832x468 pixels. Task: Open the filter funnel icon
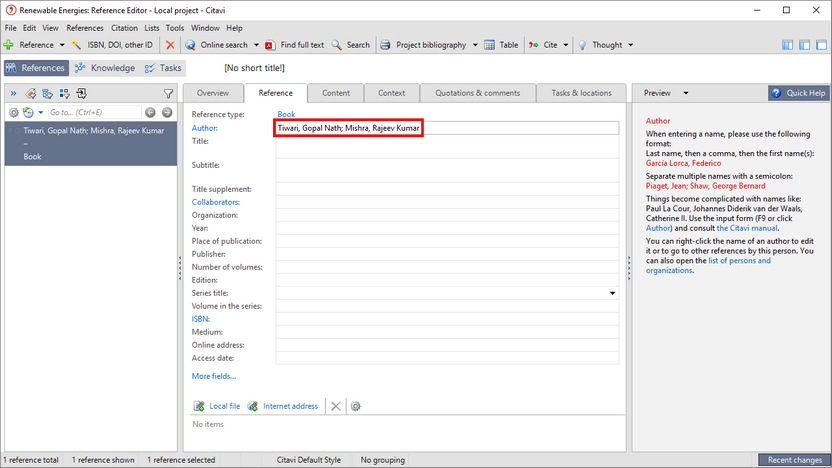168,94
